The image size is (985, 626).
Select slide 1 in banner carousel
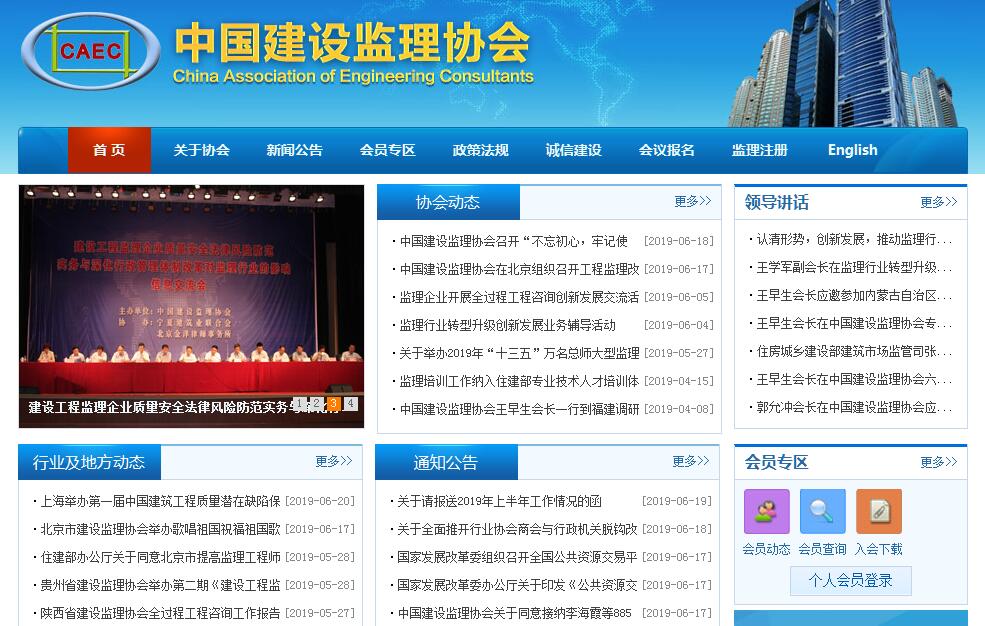click(x=300, y=403)
